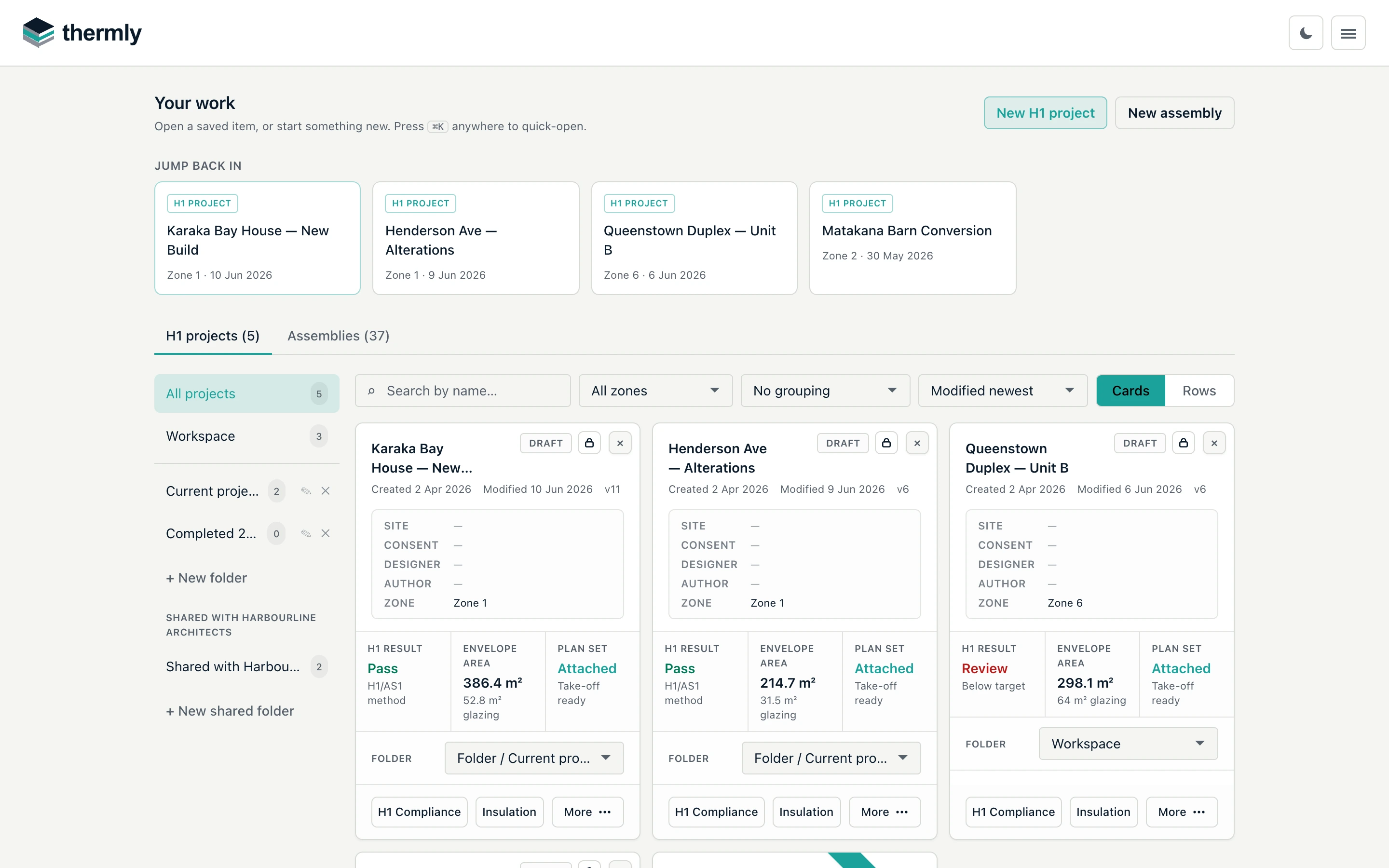Click the Karaka Bay House card title
Image resolution: width=1389 pixels, height=868 pixels.
(x=422, y=458)
